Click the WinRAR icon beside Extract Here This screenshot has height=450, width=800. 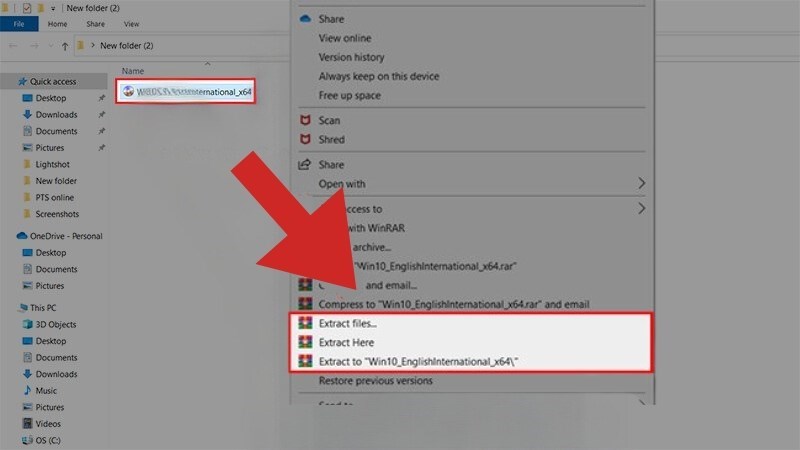(305, 342)
